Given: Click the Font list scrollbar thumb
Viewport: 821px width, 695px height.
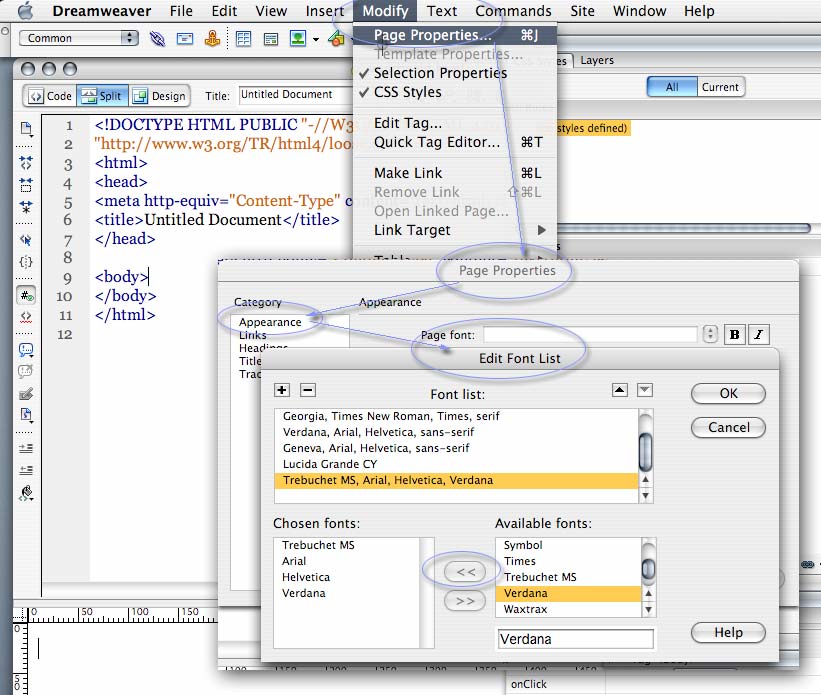Looking at the screenshot, I should (646, 451).
